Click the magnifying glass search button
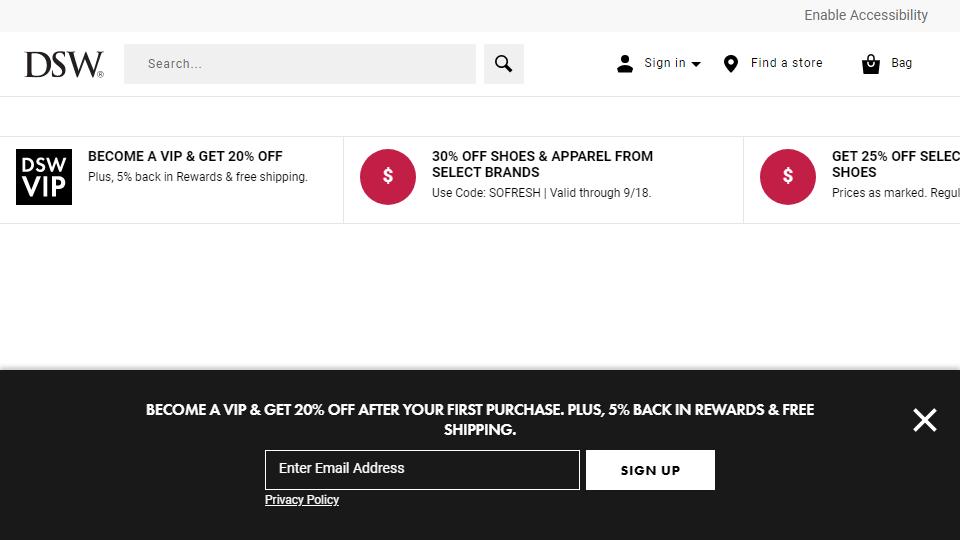Viewport: 960px width, 540px height. pyautogui.click(x=503, y=64)
